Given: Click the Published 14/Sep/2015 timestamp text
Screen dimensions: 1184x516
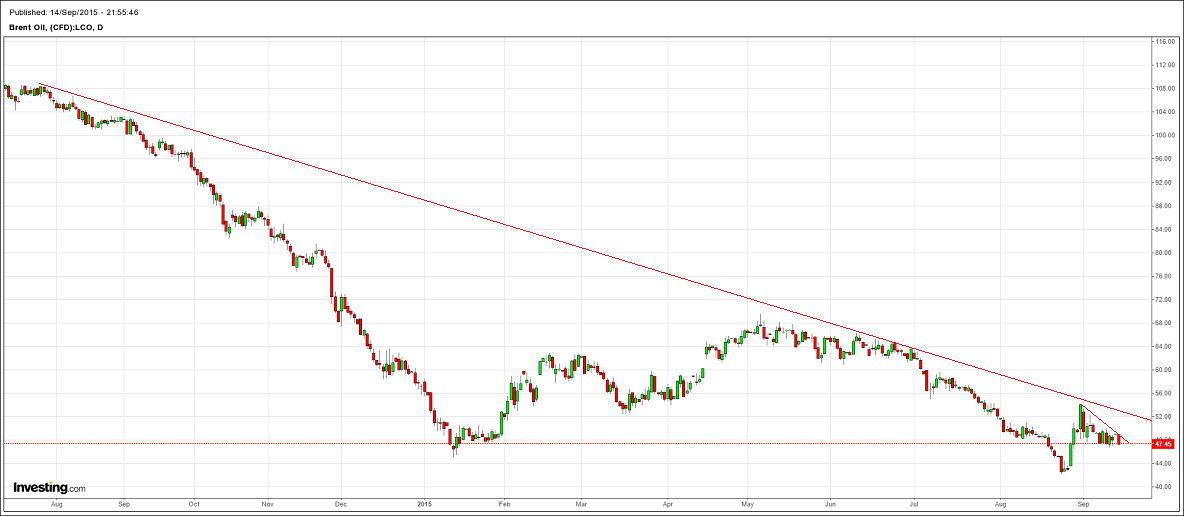Looking at the screenshot, I should [x=70, y=10].
